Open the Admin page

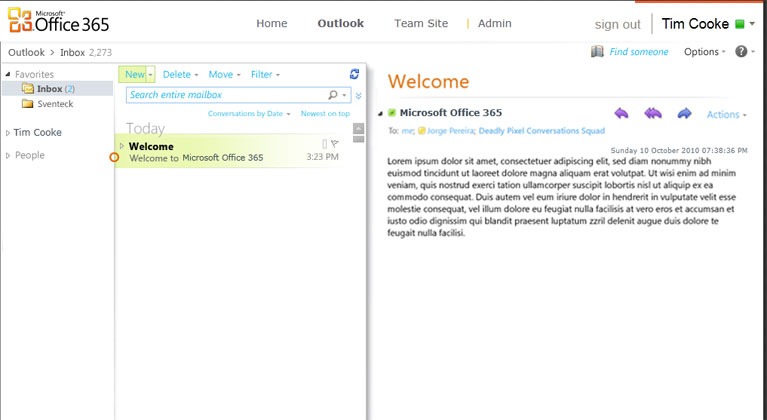tap(494, 23)
